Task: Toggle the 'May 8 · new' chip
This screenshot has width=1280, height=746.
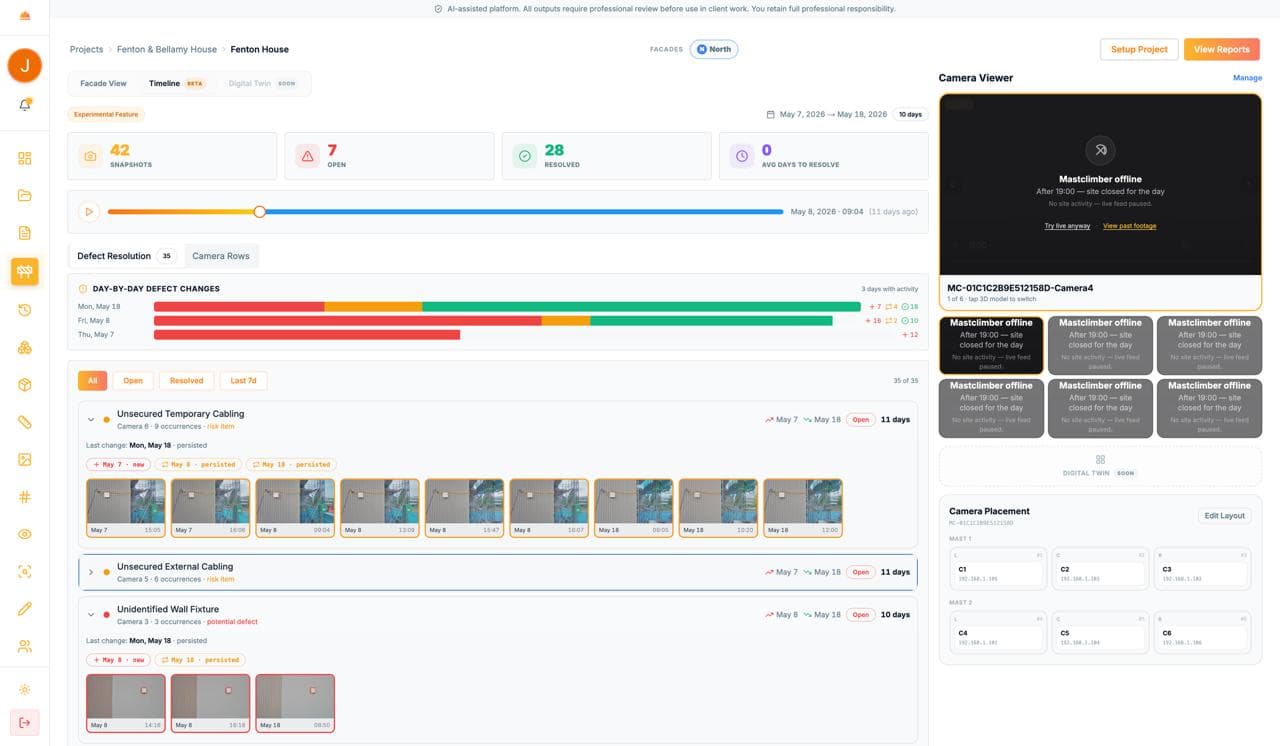Action: 119,660
